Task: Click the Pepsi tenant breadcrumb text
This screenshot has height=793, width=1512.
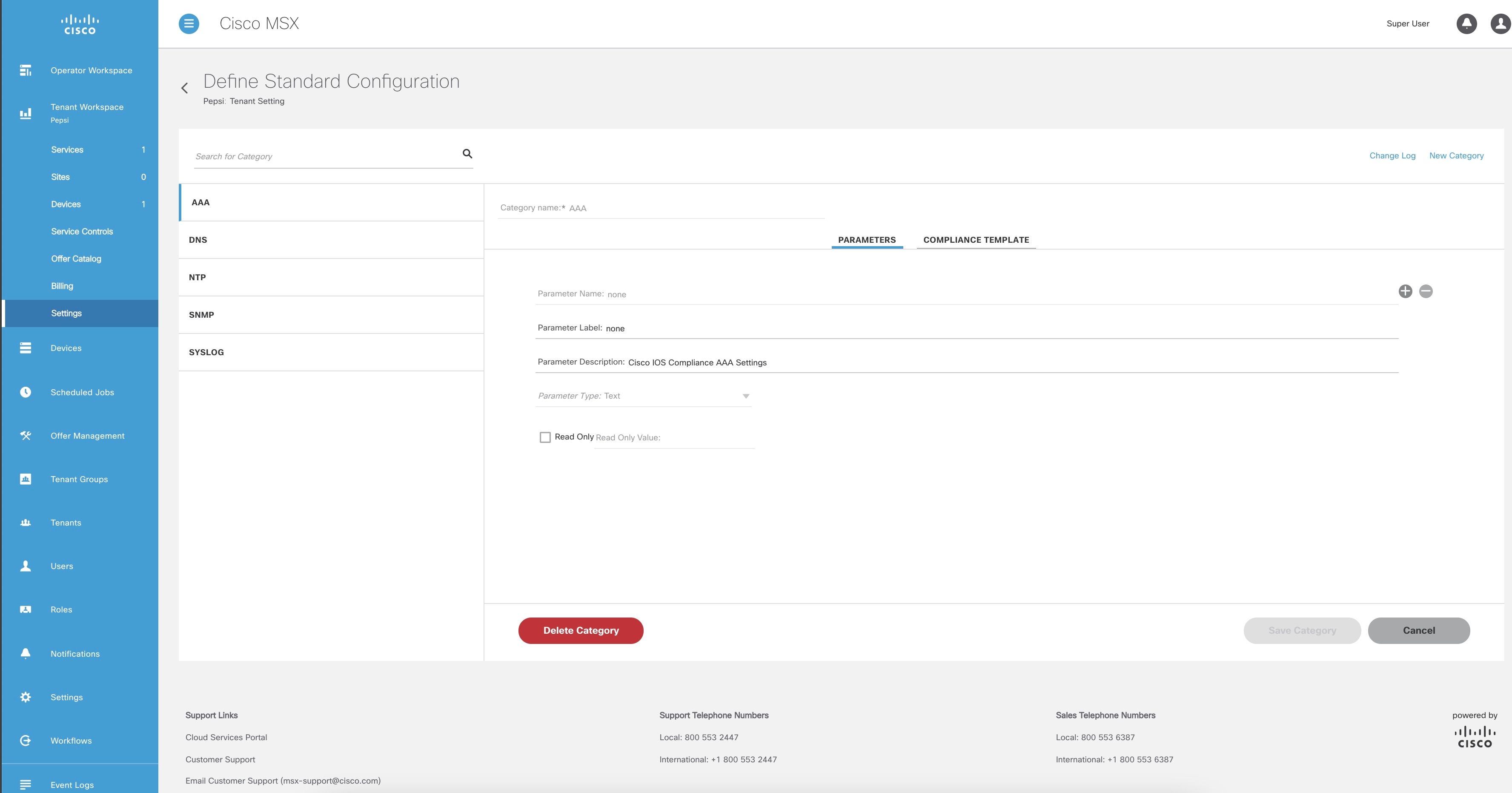Action: (x=214, y=101)
